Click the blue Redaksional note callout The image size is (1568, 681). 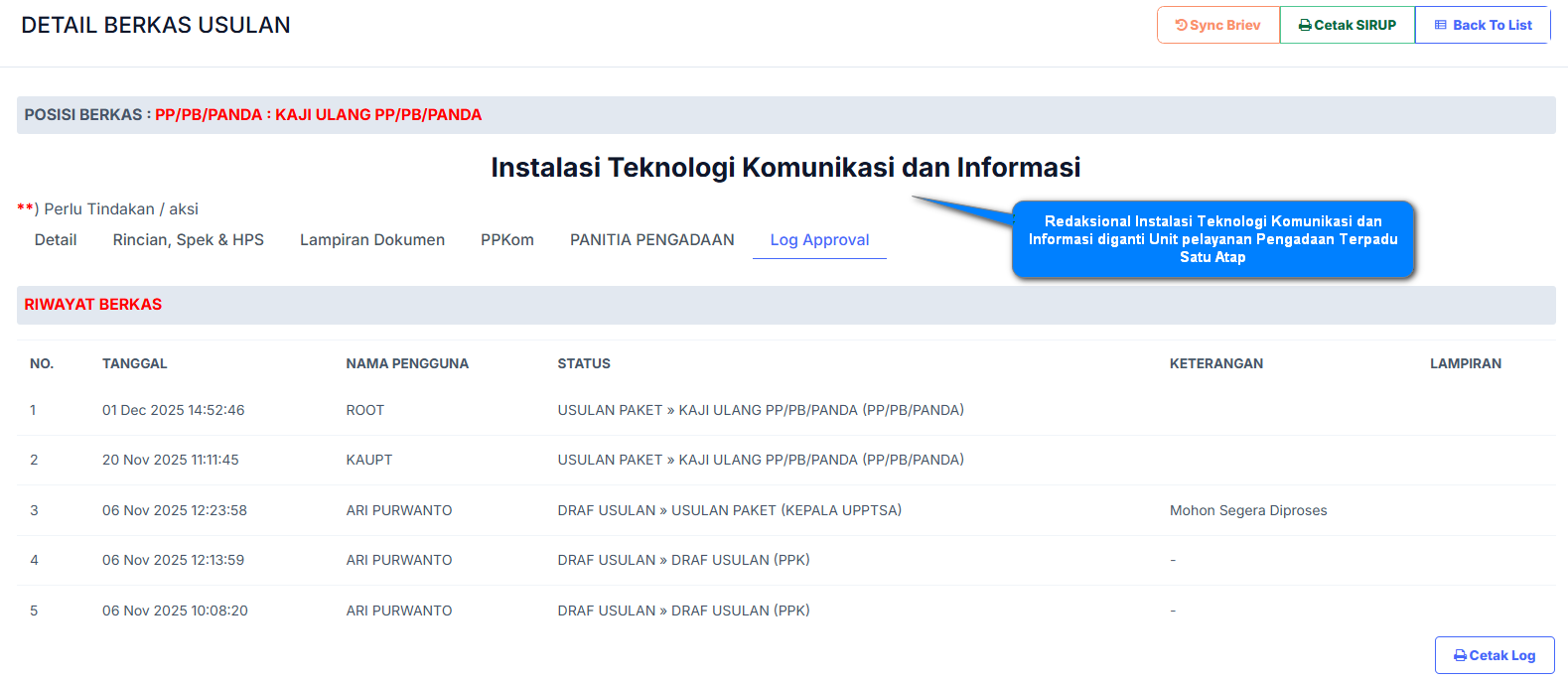[1212, 239]
